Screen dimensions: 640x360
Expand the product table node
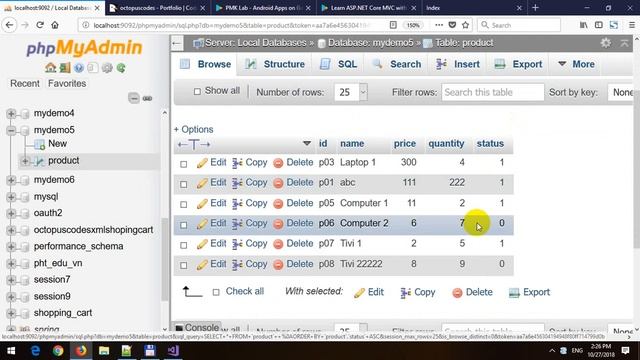25,161
